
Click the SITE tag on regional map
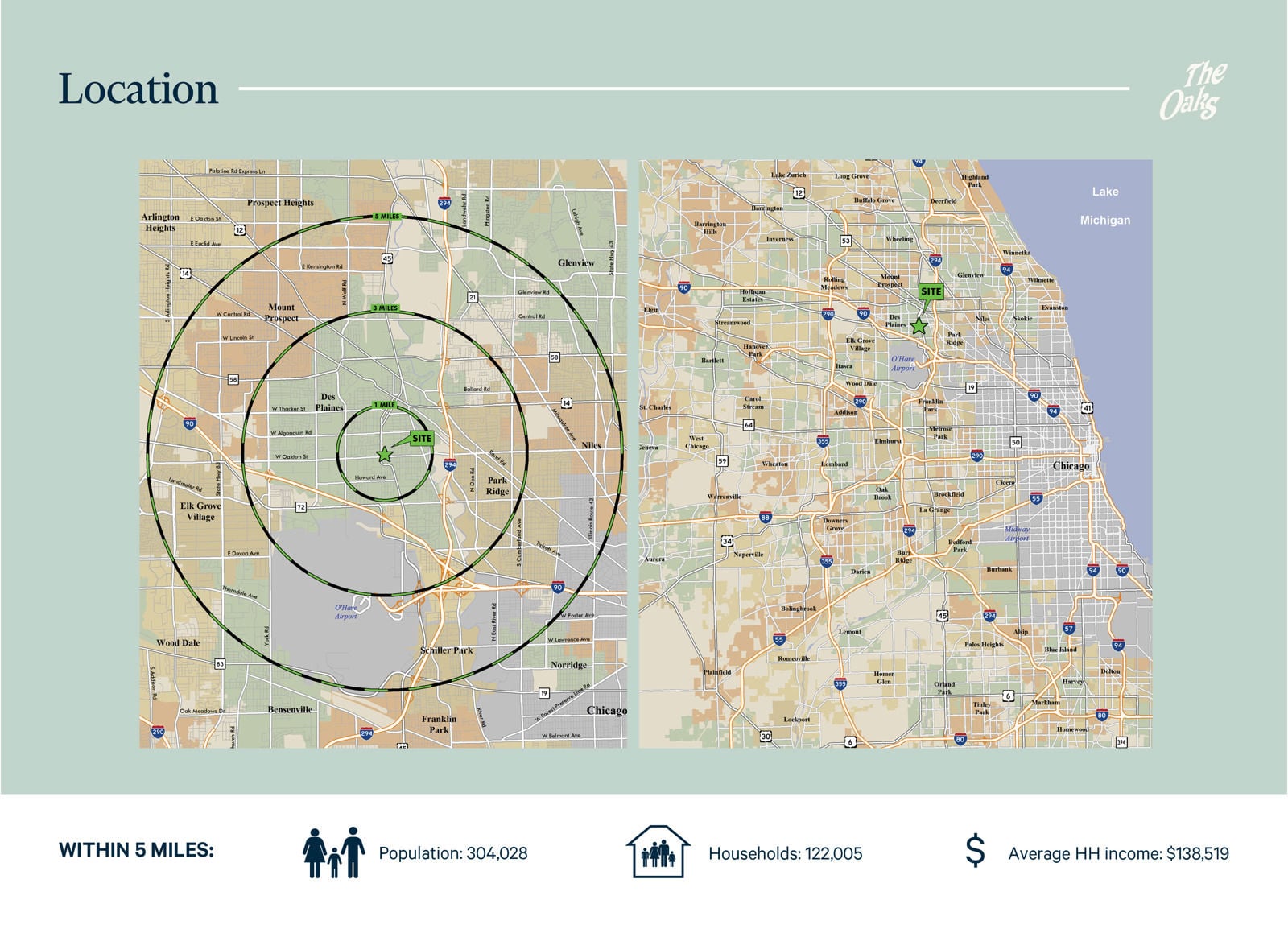(931, 291)
